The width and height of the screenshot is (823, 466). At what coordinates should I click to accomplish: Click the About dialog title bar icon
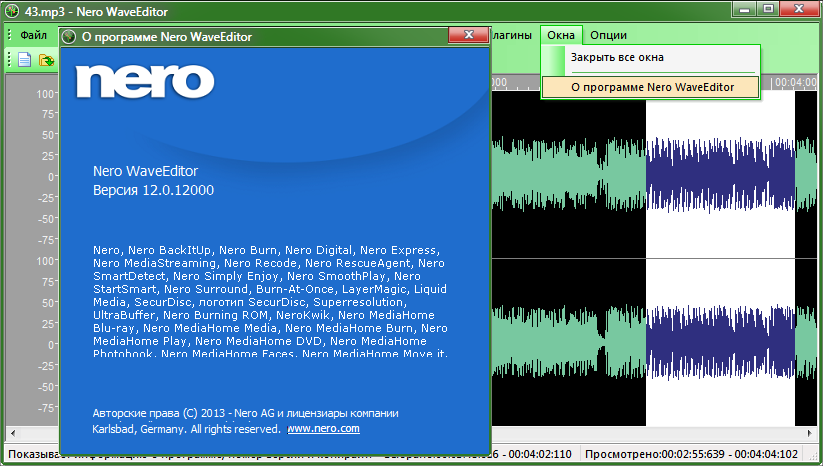click(x=69, y=37)
